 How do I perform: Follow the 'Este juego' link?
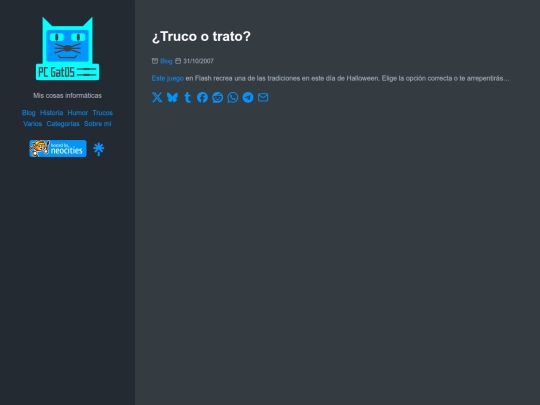point(168,78)
